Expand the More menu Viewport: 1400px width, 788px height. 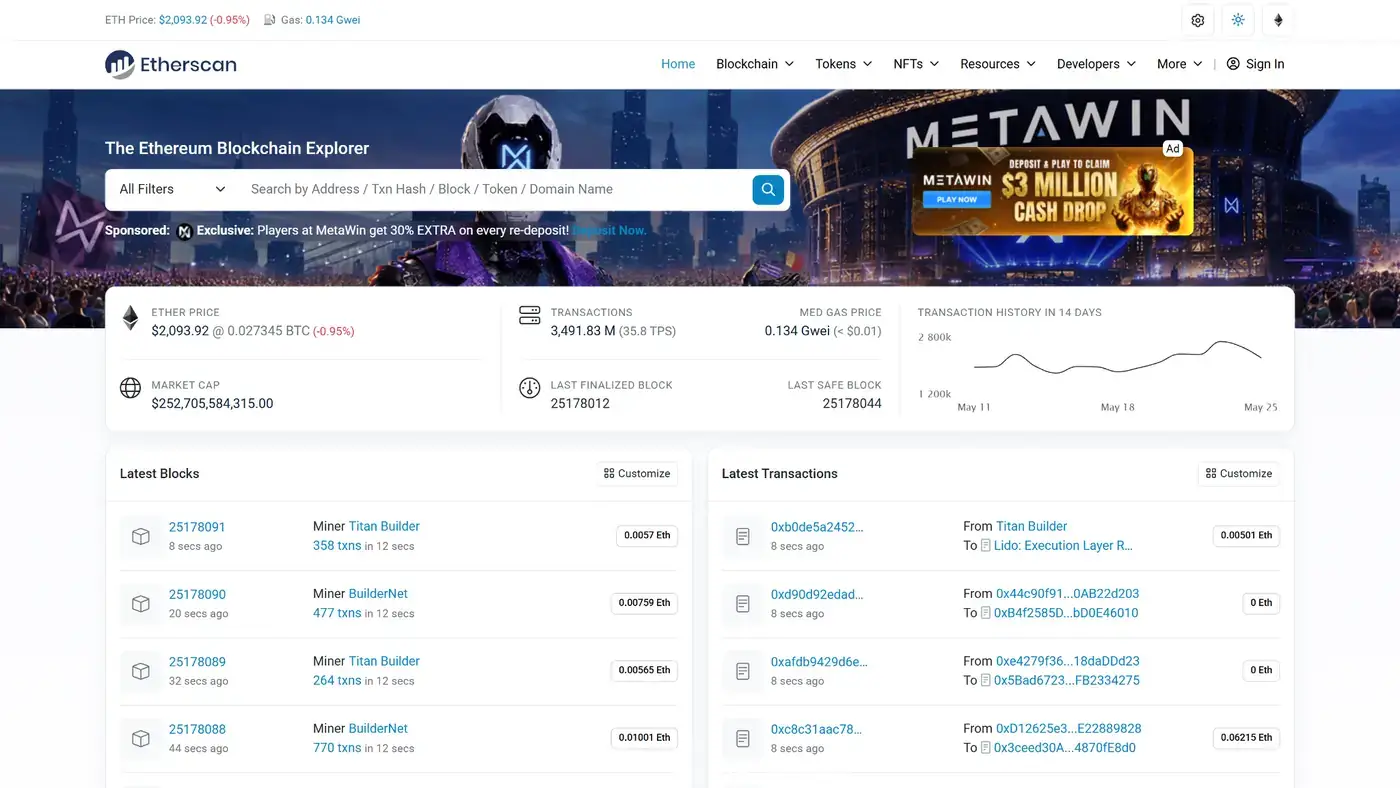click(x=1180, y=64)
